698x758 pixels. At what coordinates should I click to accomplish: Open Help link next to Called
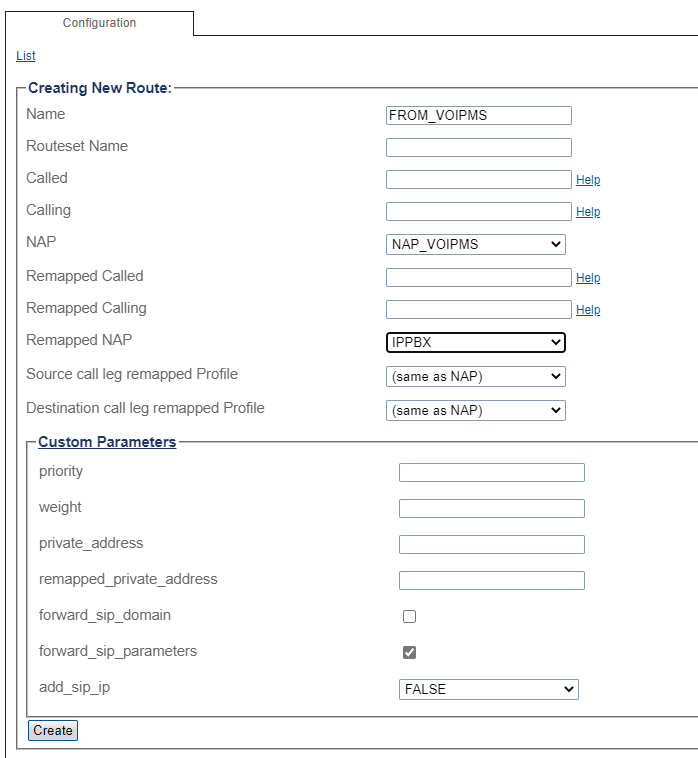(588, 180)
